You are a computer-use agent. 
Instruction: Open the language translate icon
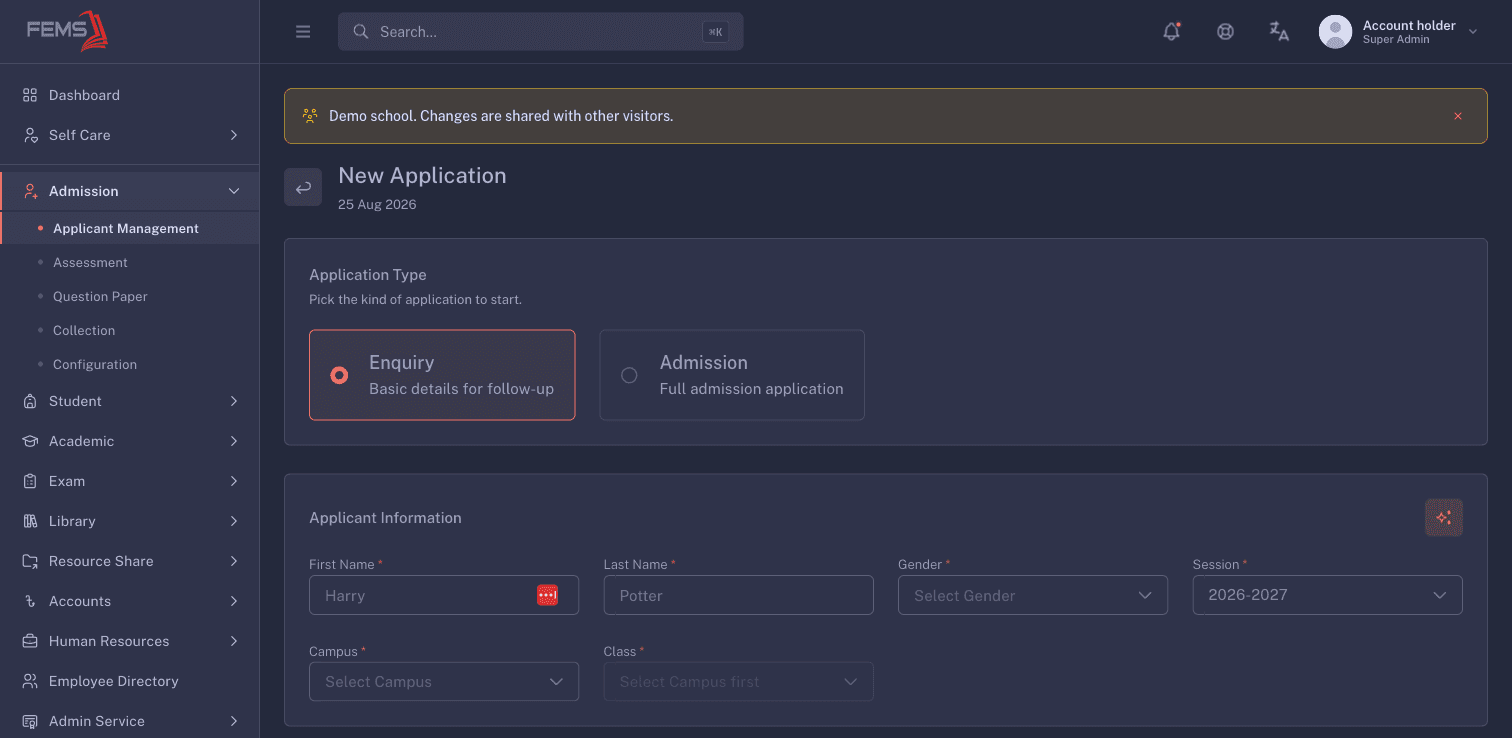[1279, 32]
